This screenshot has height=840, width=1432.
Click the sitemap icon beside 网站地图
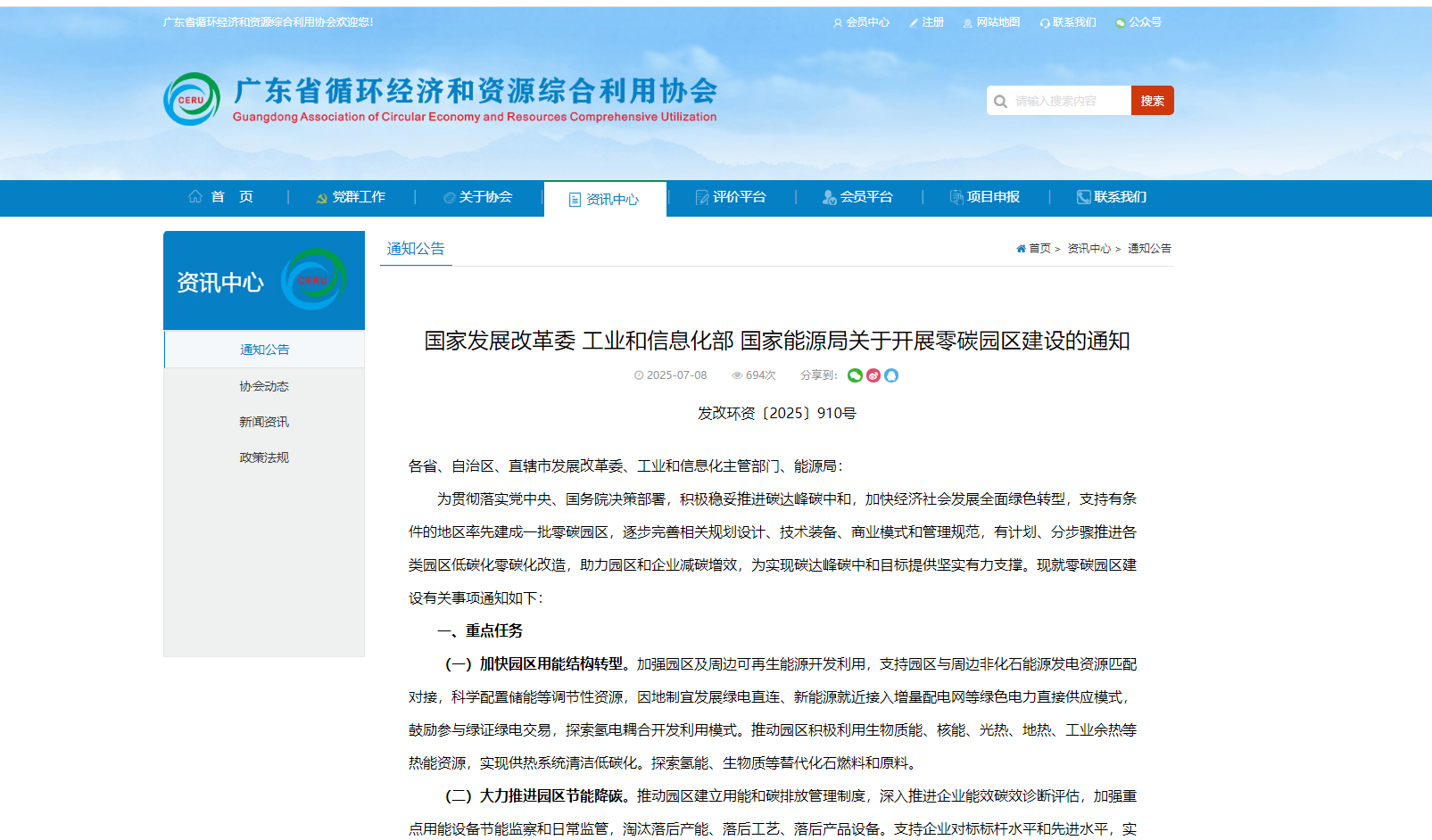click(x=968, y=22)
